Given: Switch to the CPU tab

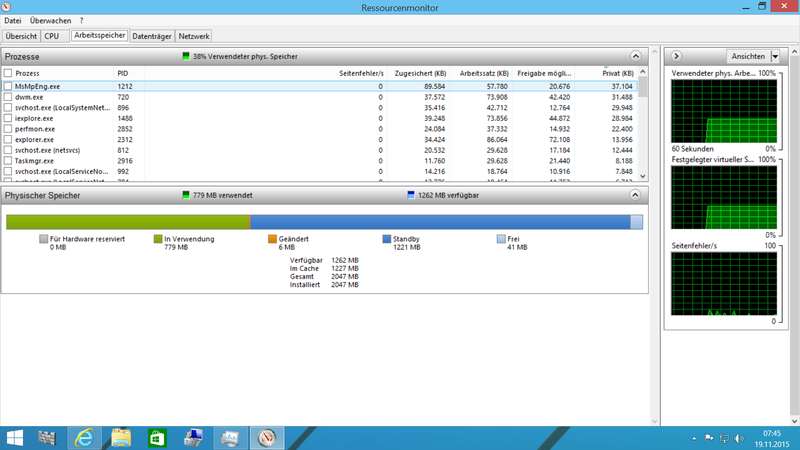Looking at the screenshot, I should (x=52, y=36).
